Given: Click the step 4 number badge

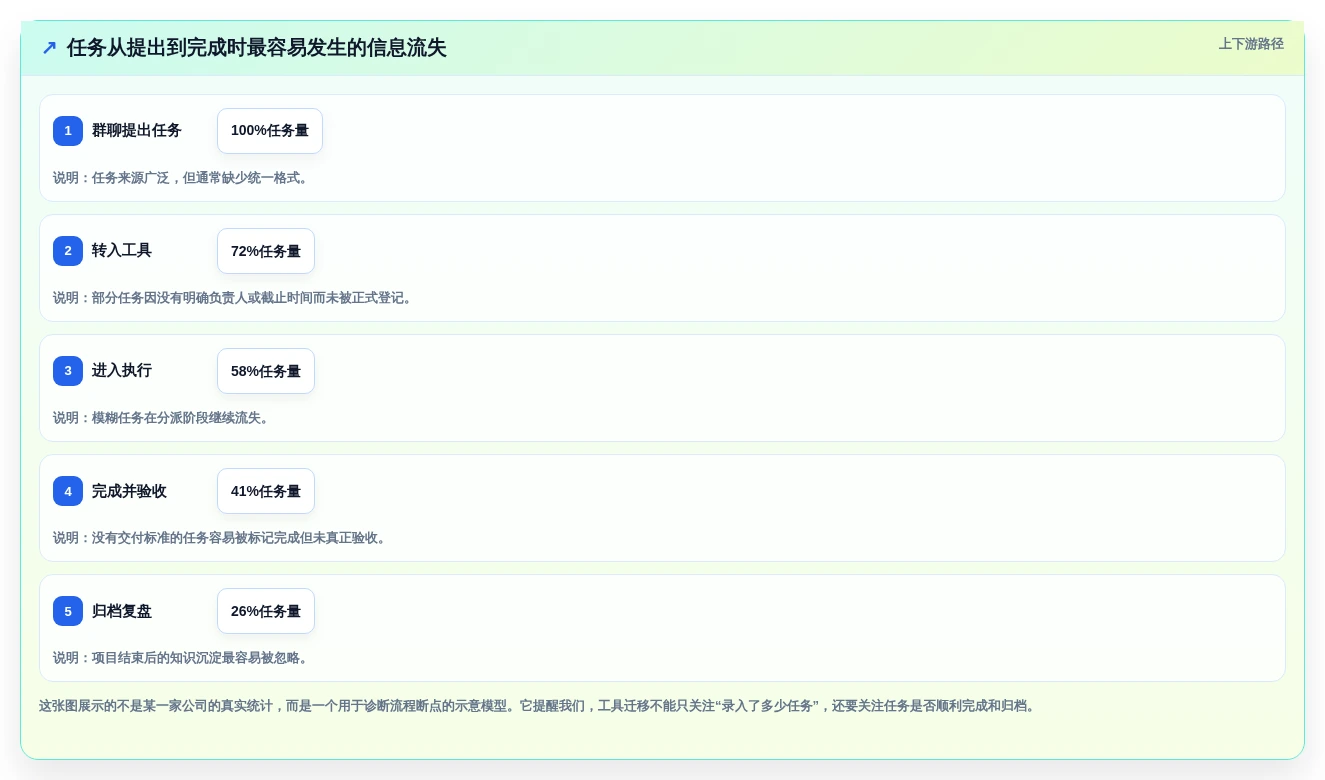Looking at the screenshot, I should (x=68, y=491).
